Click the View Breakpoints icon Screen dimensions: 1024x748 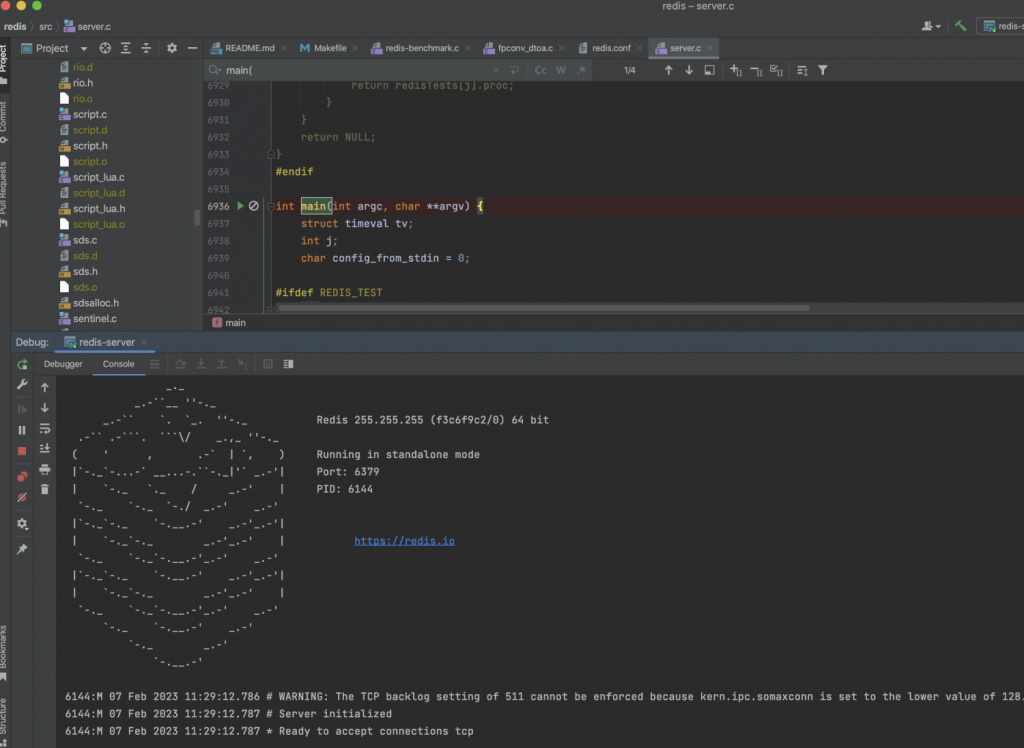22,476
